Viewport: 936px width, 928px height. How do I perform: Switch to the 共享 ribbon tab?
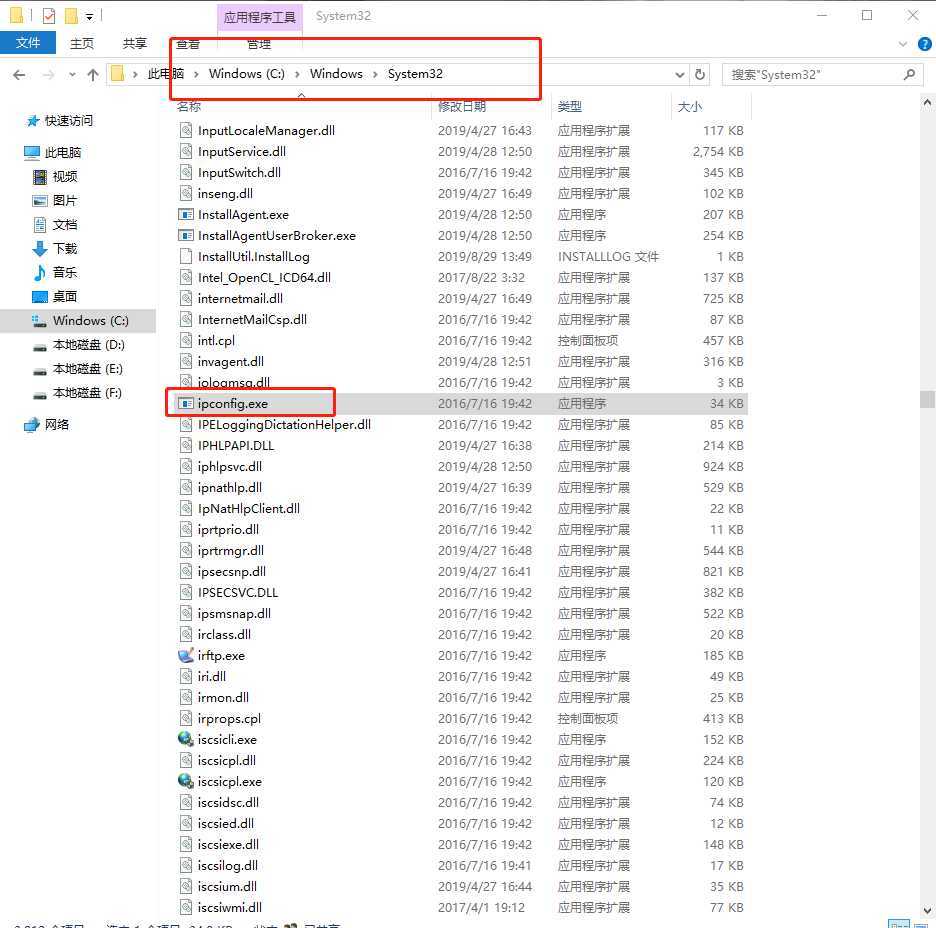[x=135, y=43]
